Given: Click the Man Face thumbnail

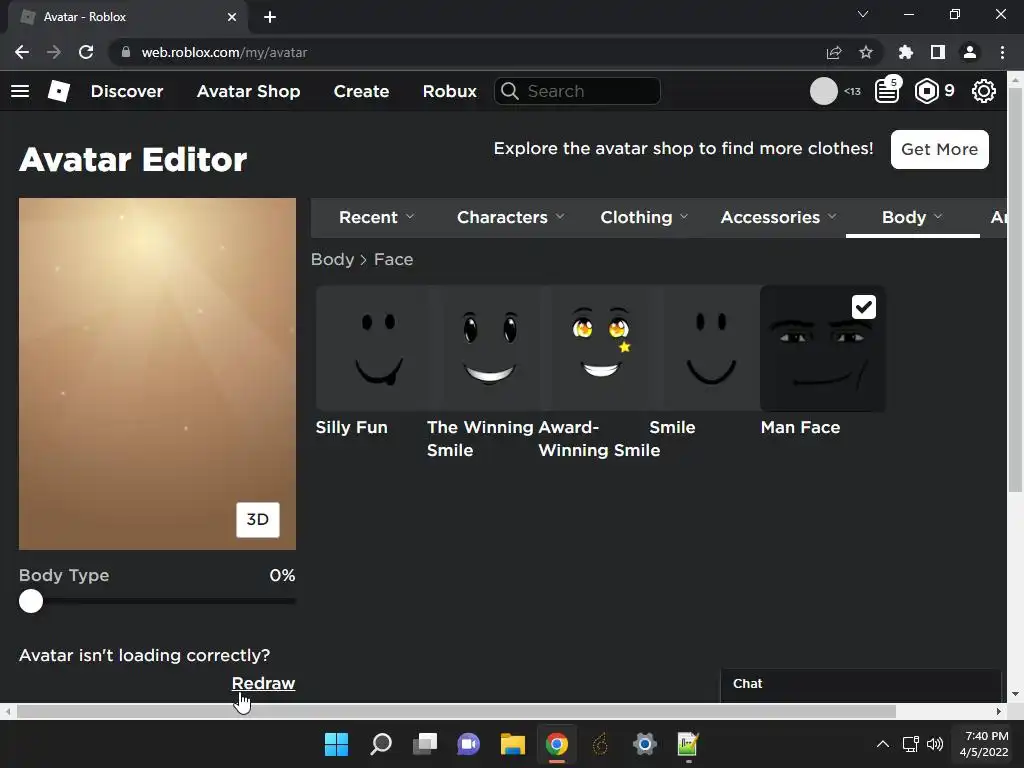Looking at the screenshot, I should click(x=823, y=348).
